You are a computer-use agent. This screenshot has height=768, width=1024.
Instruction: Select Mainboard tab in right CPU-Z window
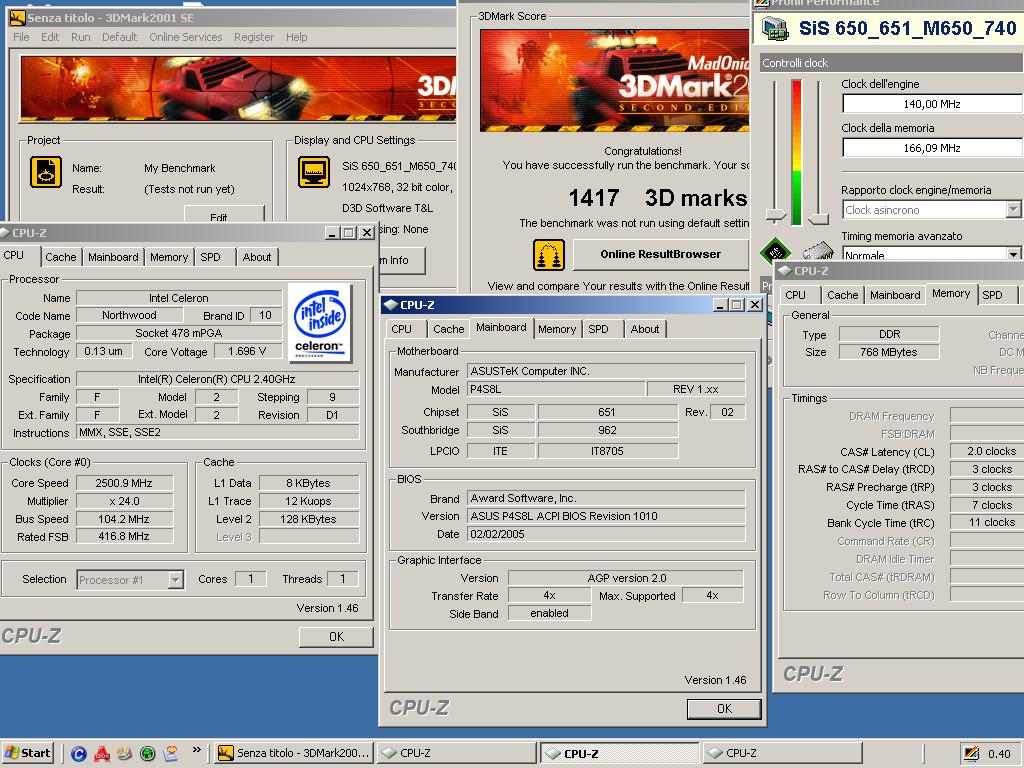[895, 295]
